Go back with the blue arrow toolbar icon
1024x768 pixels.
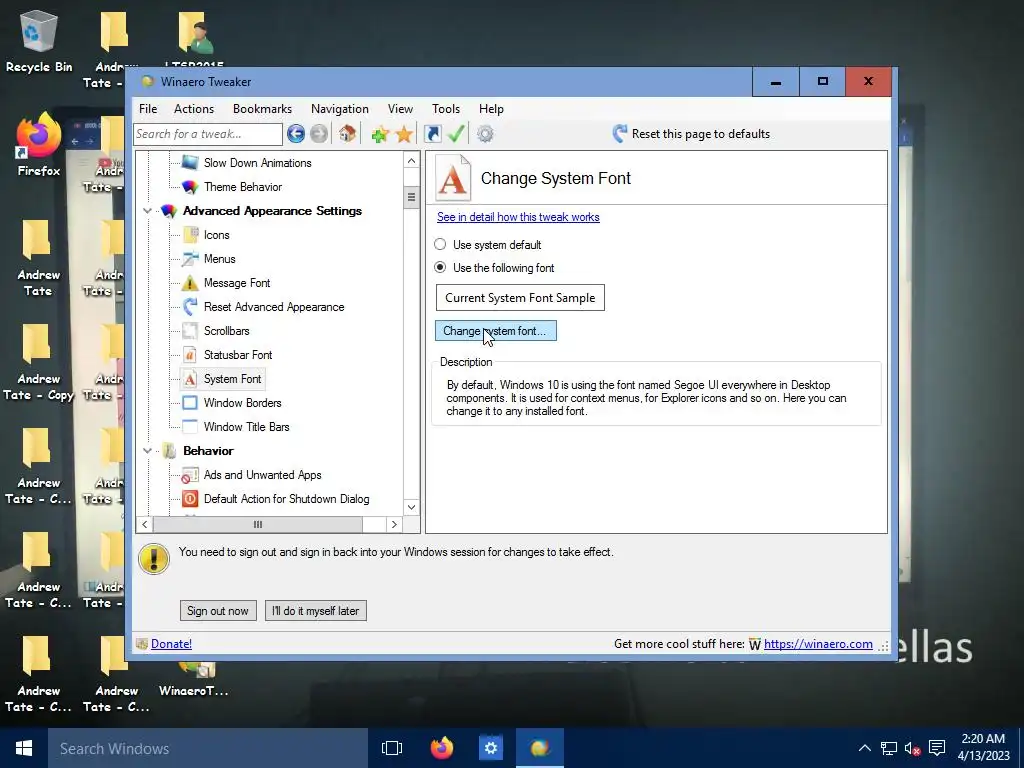click(x=296, y=134)
